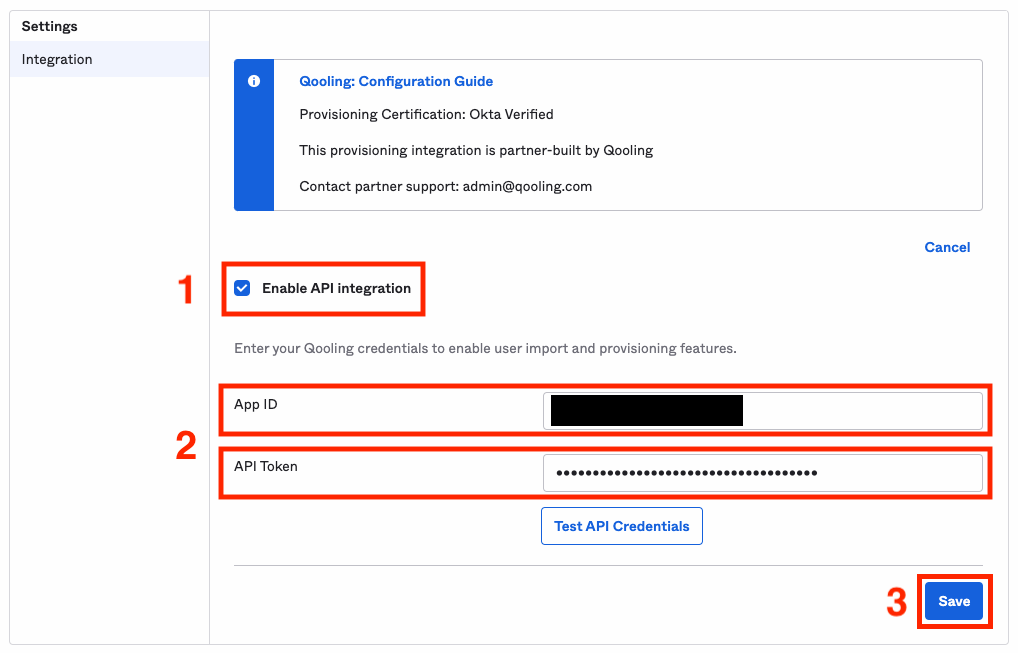The height and width of the screenshot is (653, 1018).
Task: Focus the App ID input field
Action: 763,411
